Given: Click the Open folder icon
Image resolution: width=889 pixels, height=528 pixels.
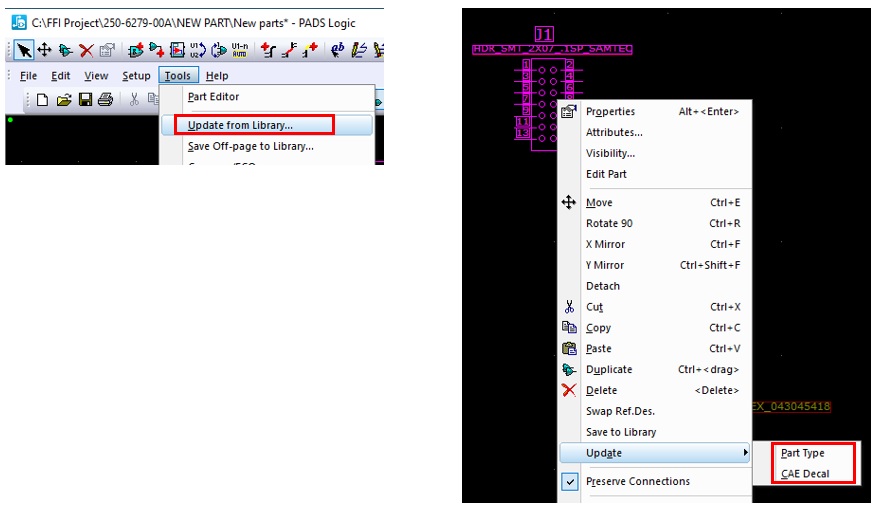Looking at the screenshot, I should pos(64,99).
